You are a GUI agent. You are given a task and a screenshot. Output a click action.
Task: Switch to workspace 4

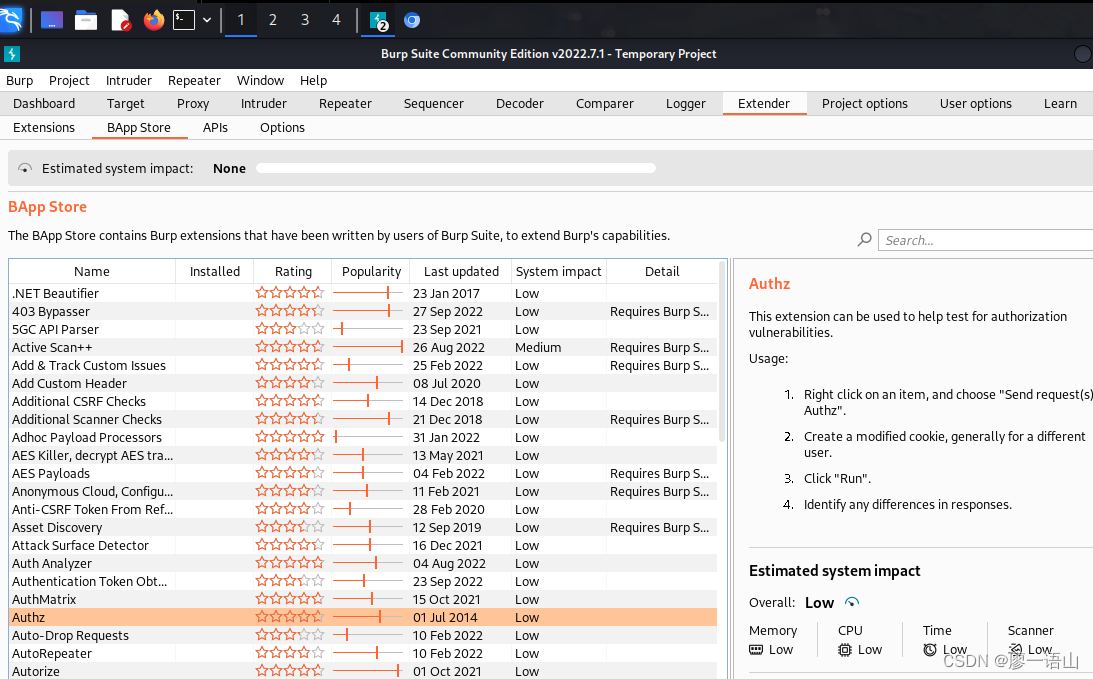(336, 20)
